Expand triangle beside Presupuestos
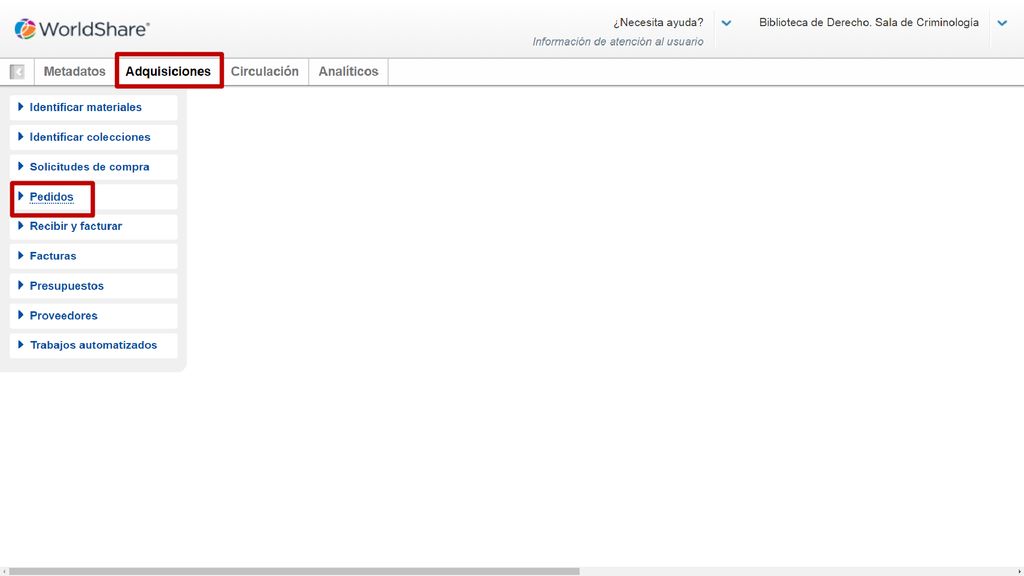This screenshot has height=576, width=1024. coord(20,285)
